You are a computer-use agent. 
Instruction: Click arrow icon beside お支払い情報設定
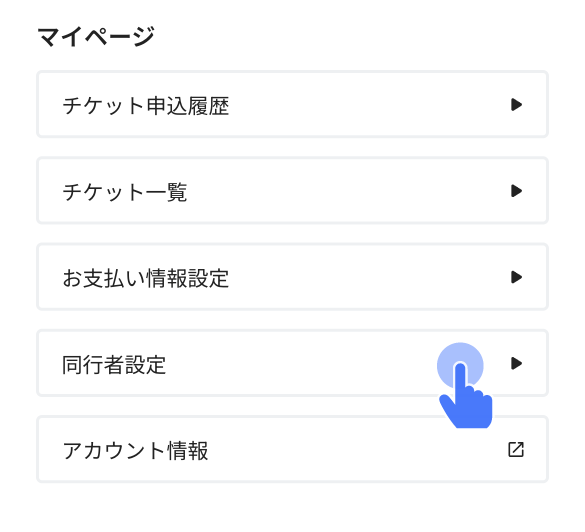coord(516,277)
